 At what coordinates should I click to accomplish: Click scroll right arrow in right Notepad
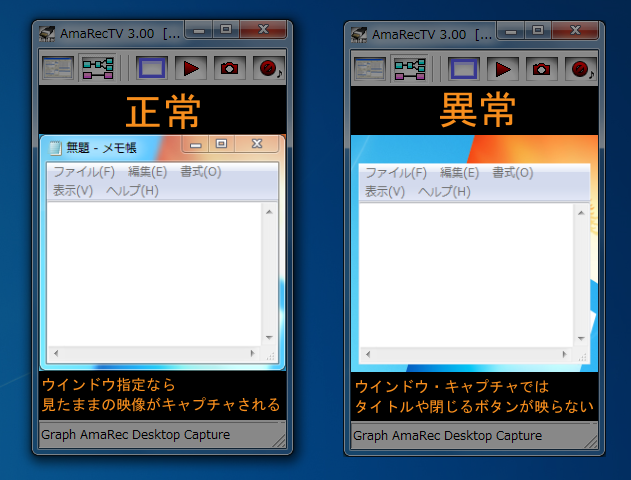(564, 354)
